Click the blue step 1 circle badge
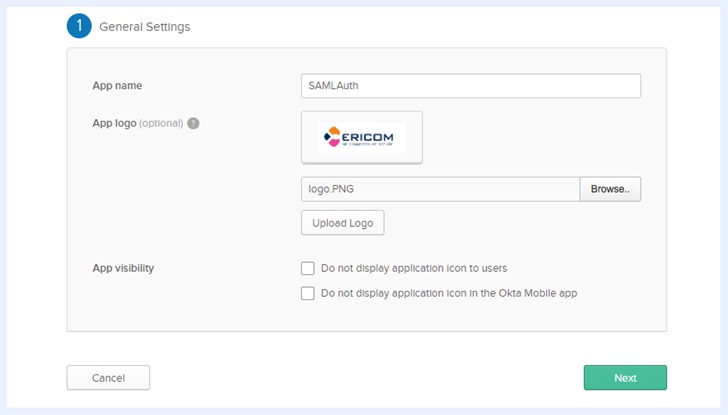Image resolution: width=728 pixels, height=415 pixels. pyautogui.click(x=80, y=27)
